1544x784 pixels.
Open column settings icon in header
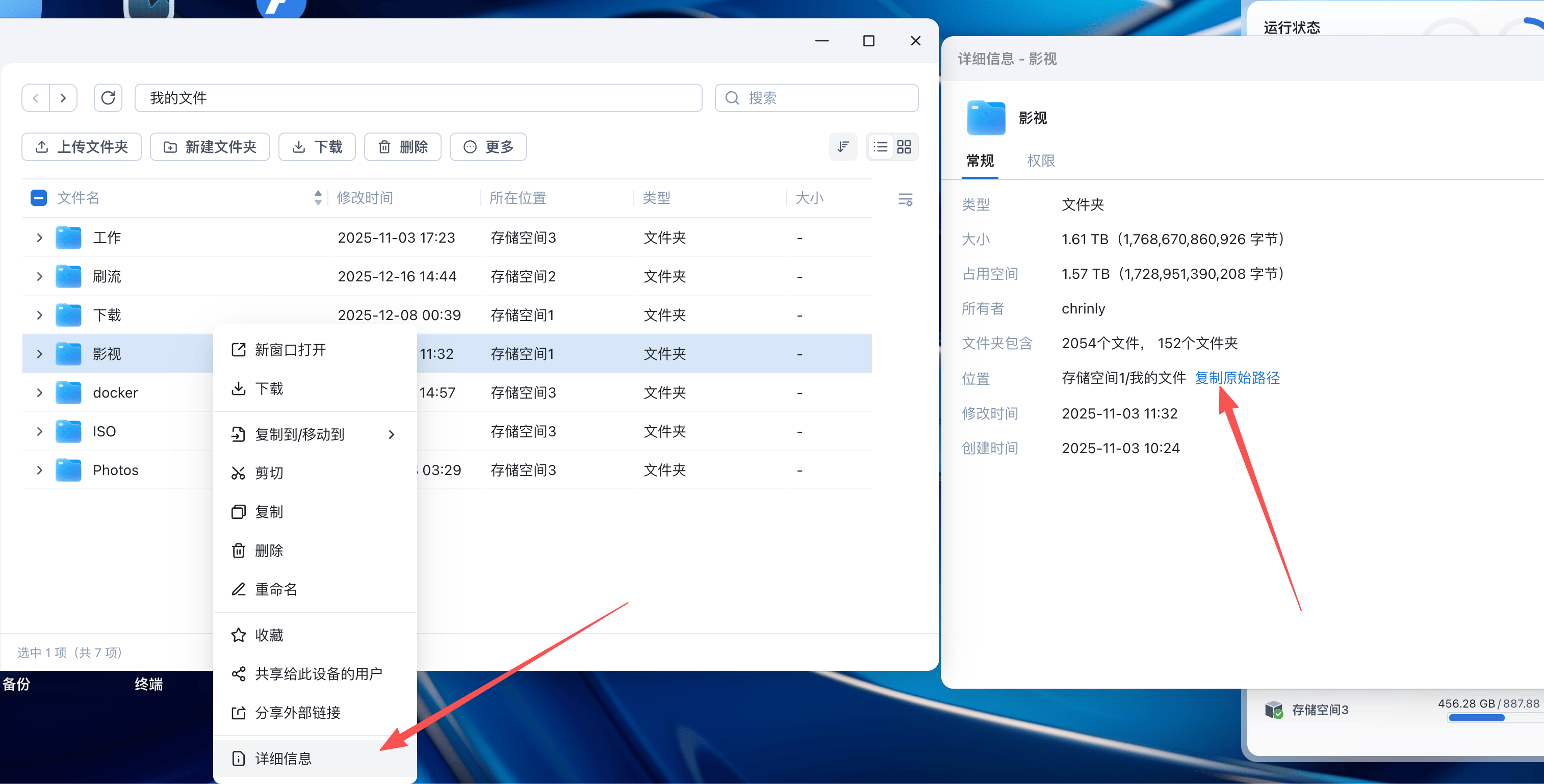(x=905, y=199)
